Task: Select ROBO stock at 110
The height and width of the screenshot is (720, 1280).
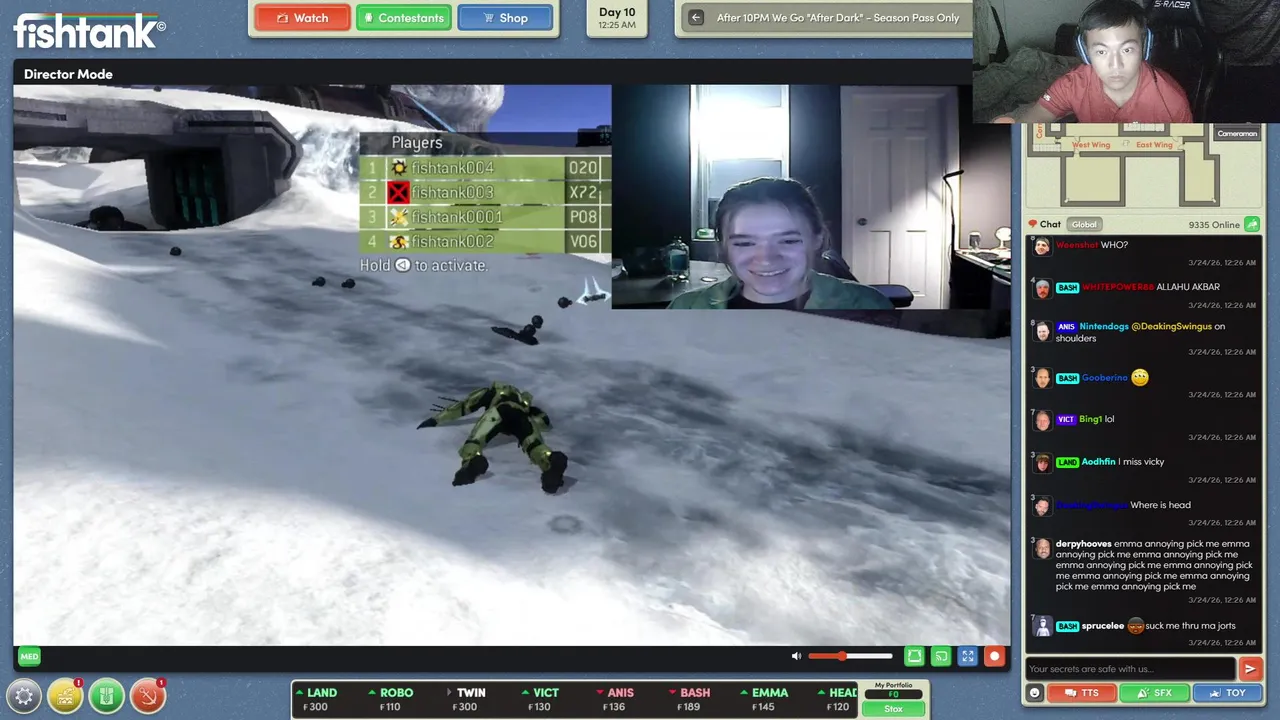Action: tap(392, 699)
